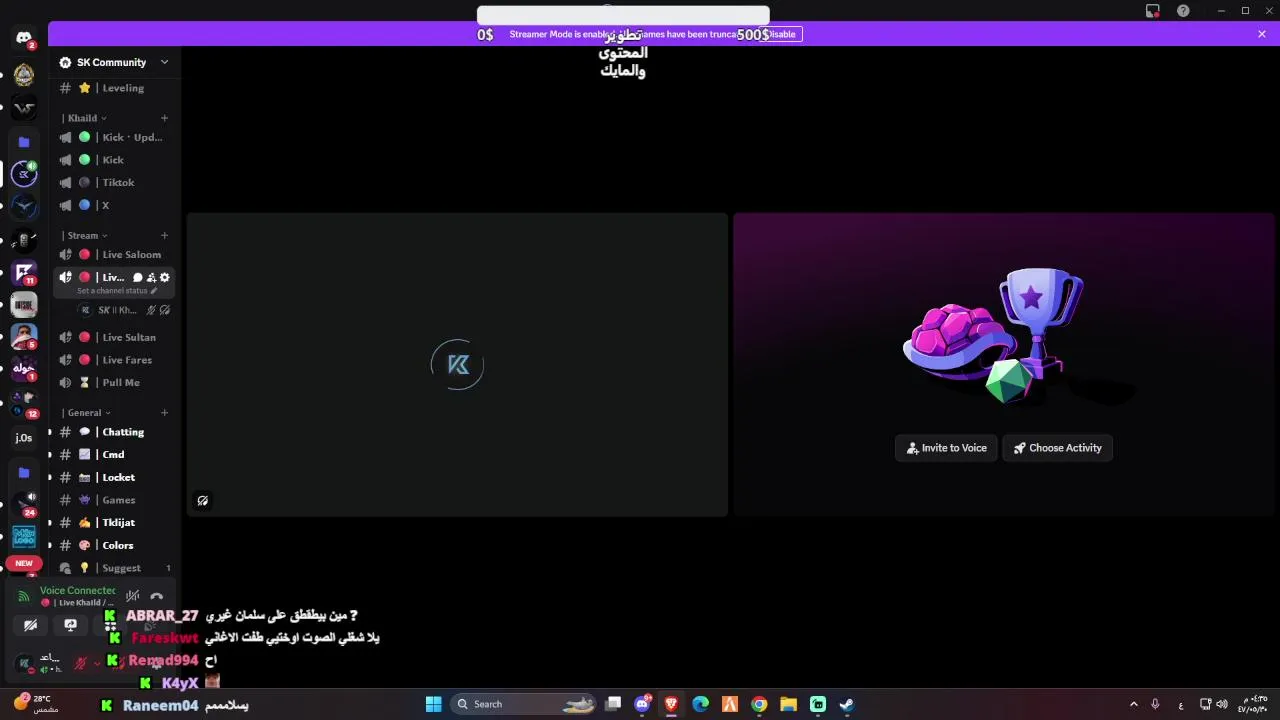Open the Windows Start menu
The height and width of the screenshot is (720, 1280).
click(433, 704)
